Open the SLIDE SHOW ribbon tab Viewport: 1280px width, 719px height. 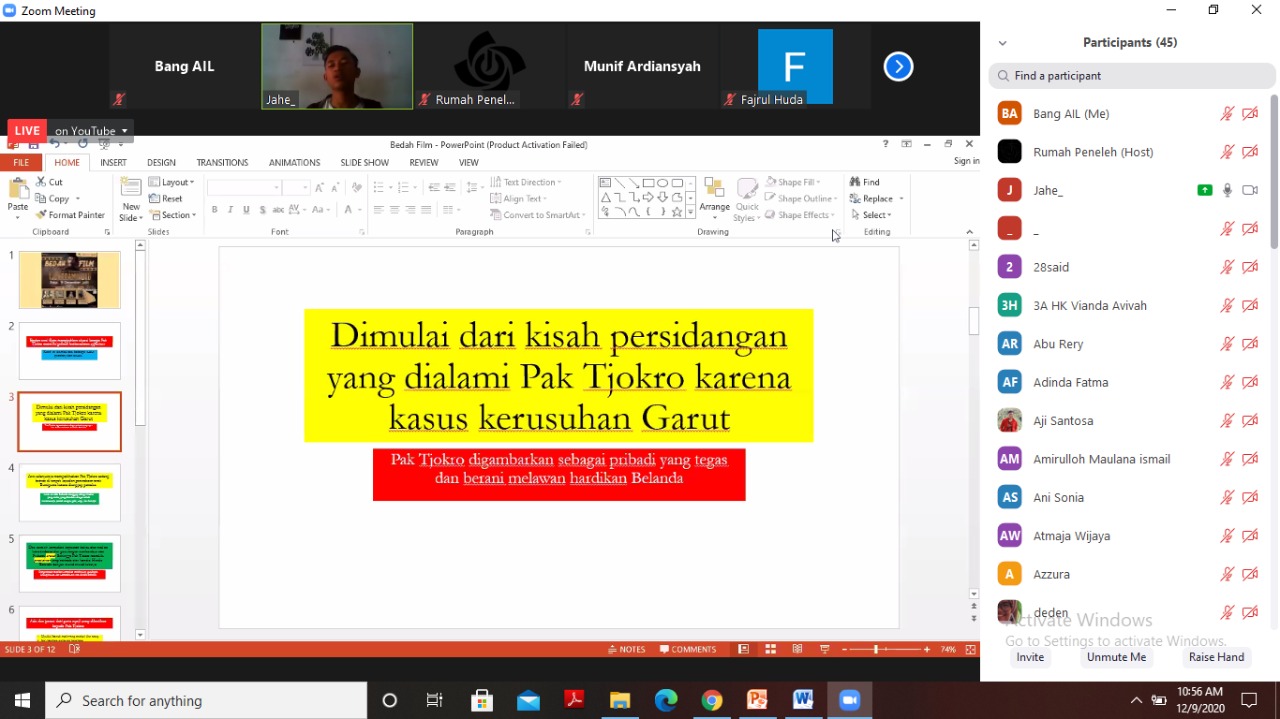coord(364,162)
